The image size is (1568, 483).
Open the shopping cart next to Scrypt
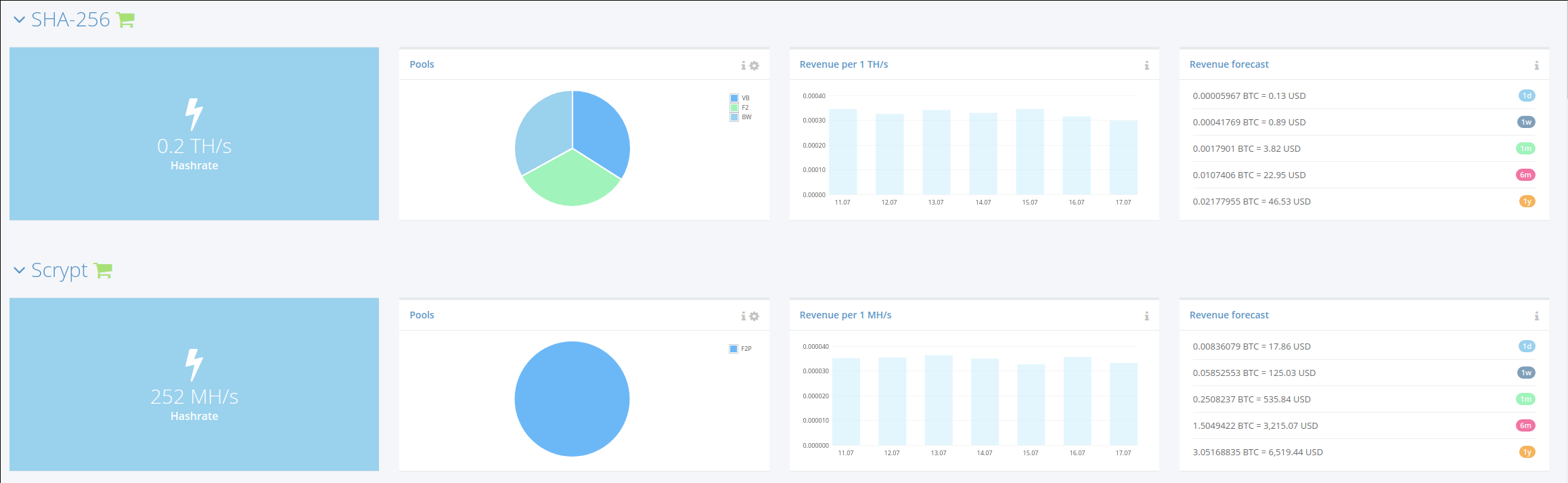[104, 270]
